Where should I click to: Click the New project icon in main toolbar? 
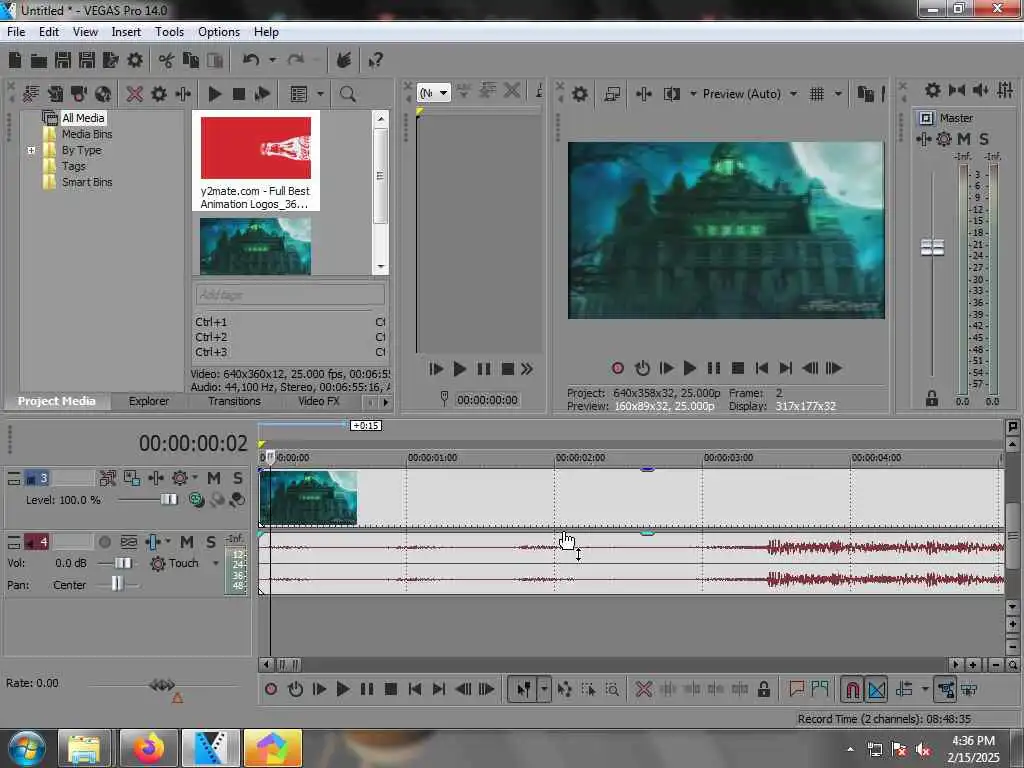coord(15,61)
